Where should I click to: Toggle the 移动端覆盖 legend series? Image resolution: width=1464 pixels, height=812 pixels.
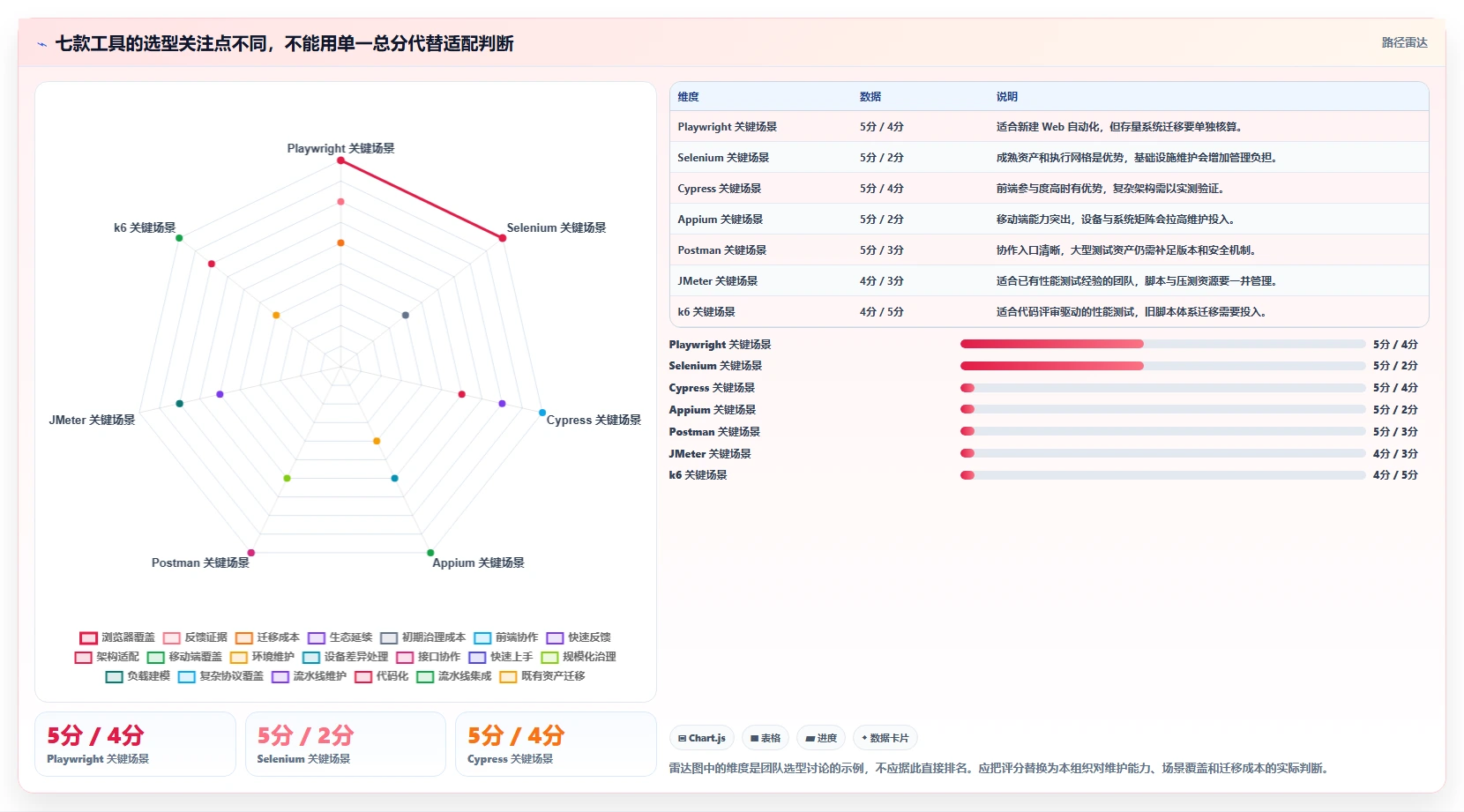pos(184,657)
